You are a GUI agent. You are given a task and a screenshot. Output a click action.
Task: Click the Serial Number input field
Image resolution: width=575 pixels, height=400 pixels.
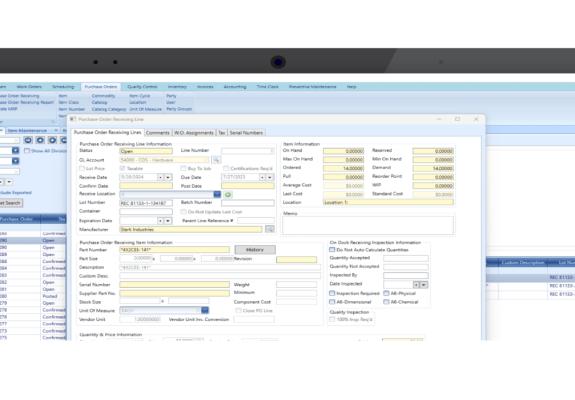[x=175, y=285]
